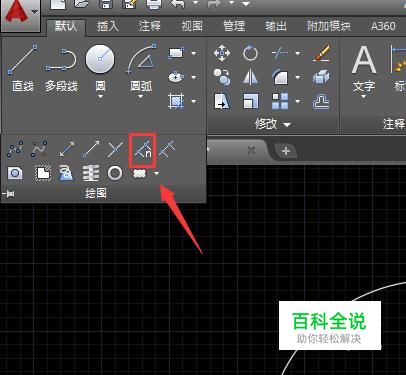
Task: Open the Revision Cloud dropdown arrow
Action: pyautogui.click(x=156, y=173)
